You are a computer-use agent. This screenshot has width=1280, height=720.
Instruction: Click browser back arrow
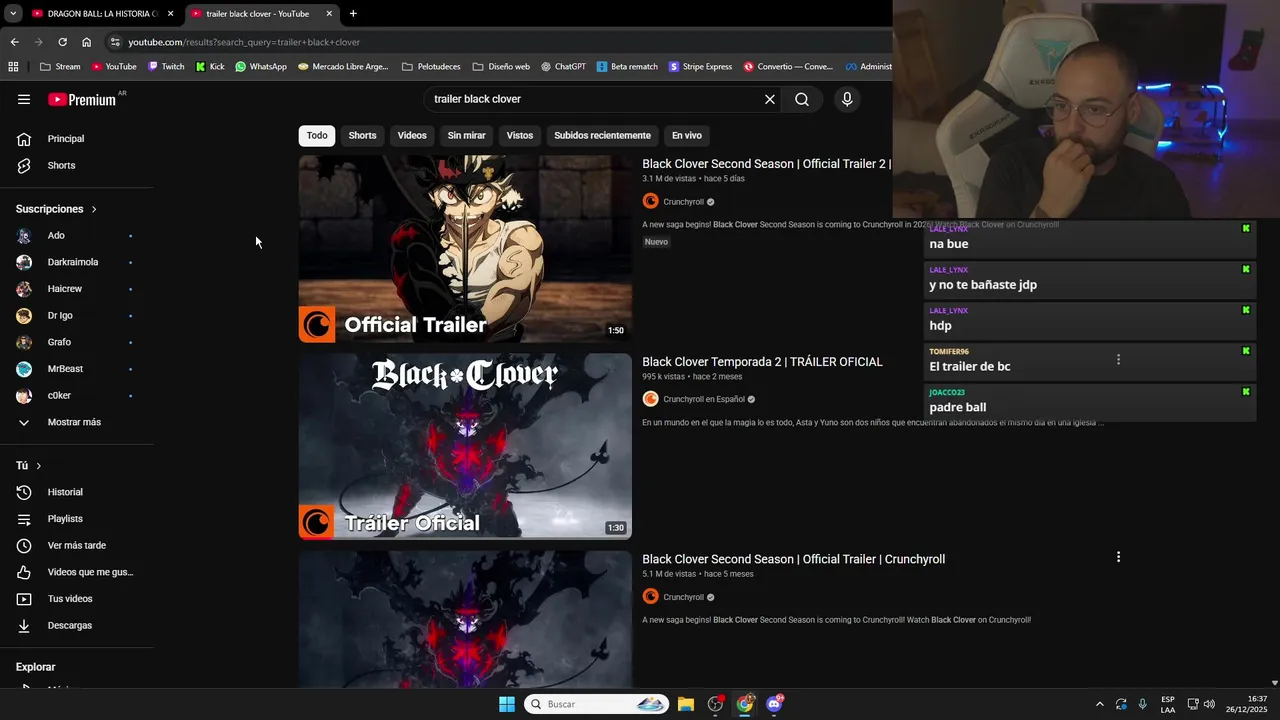(14, 42)
